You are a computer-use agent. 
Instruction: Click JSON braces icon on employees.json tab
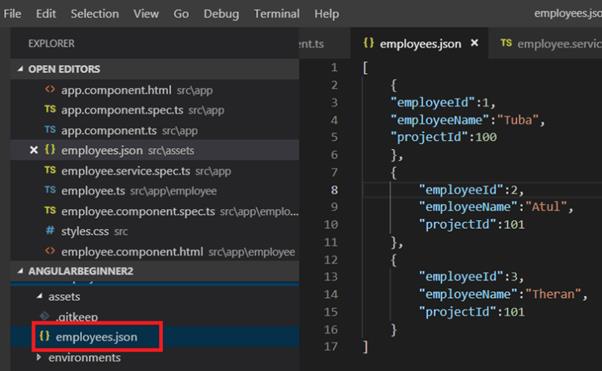tap(369, 43)
